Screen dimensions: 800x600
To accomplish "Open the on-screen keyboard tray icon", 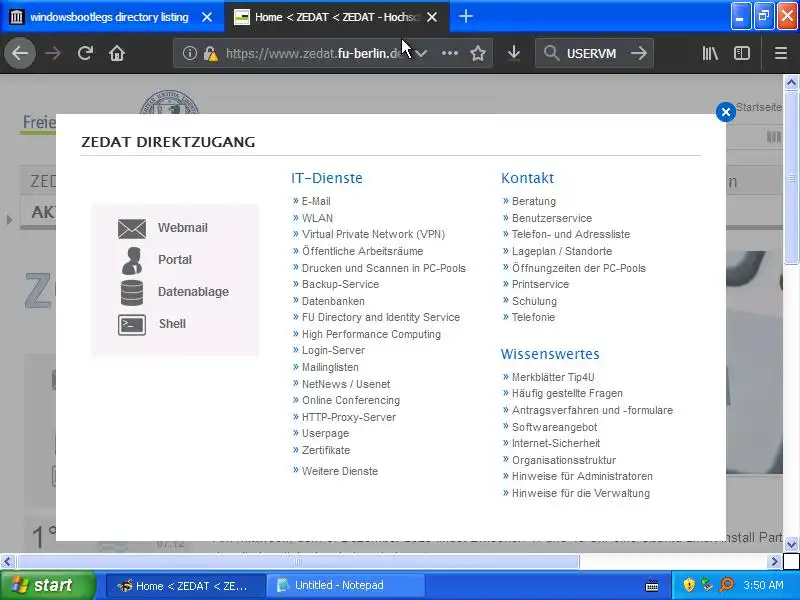I will (x=652, y=585).
